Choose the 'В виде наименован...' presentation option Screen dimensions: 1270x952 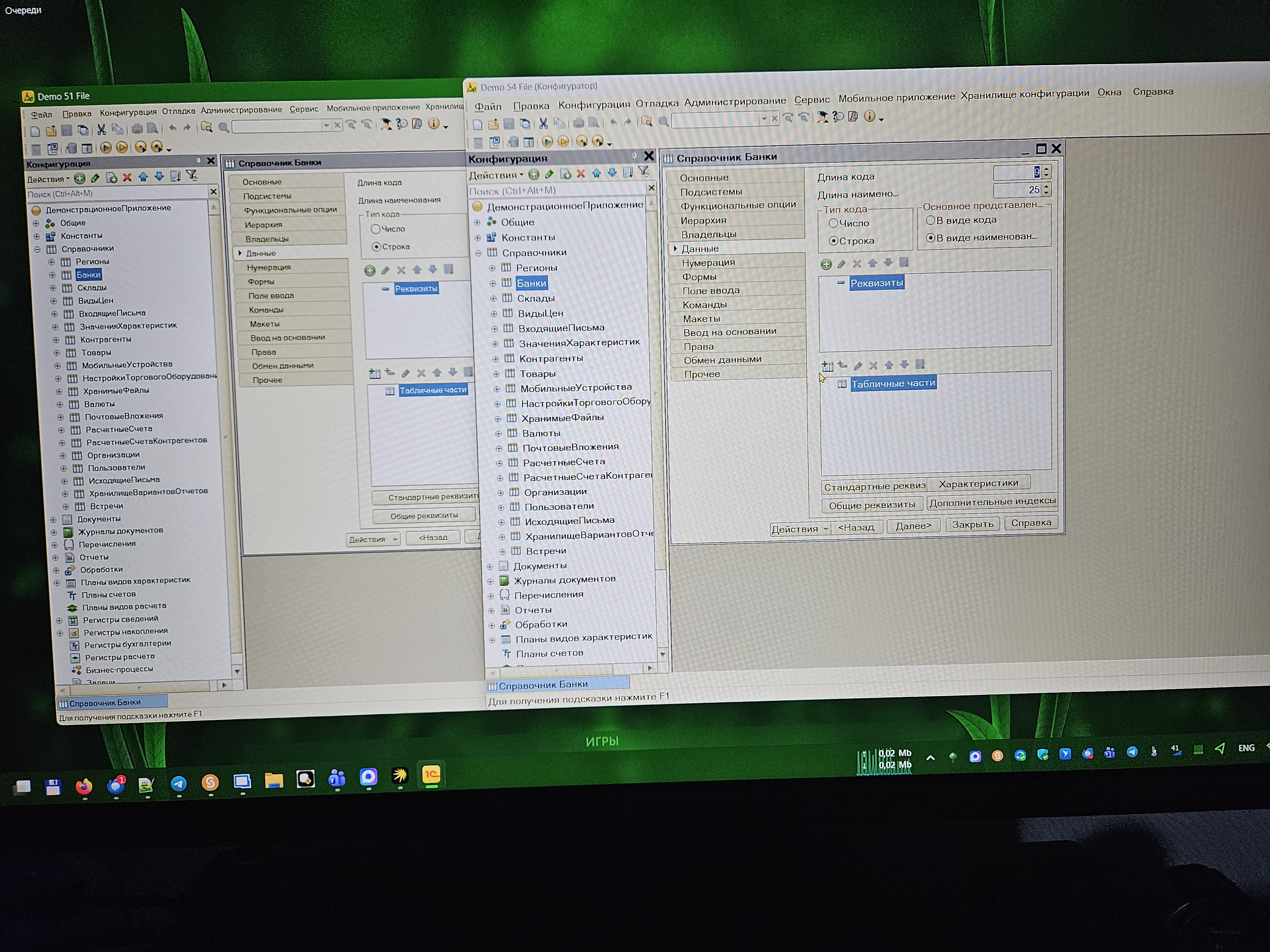click(x=931, y=238)
